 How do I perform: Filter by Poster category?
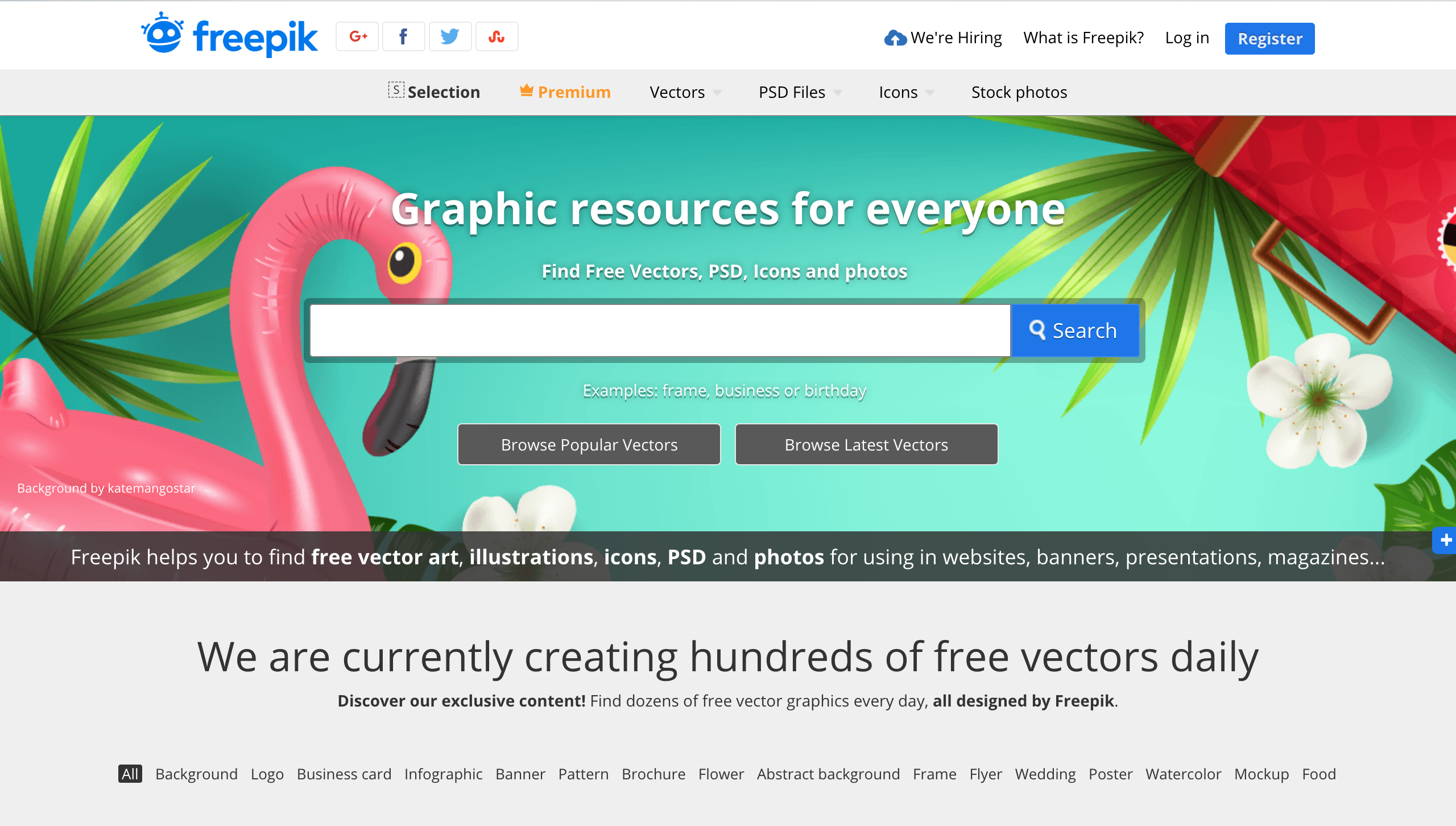(x=1111, y=774)
